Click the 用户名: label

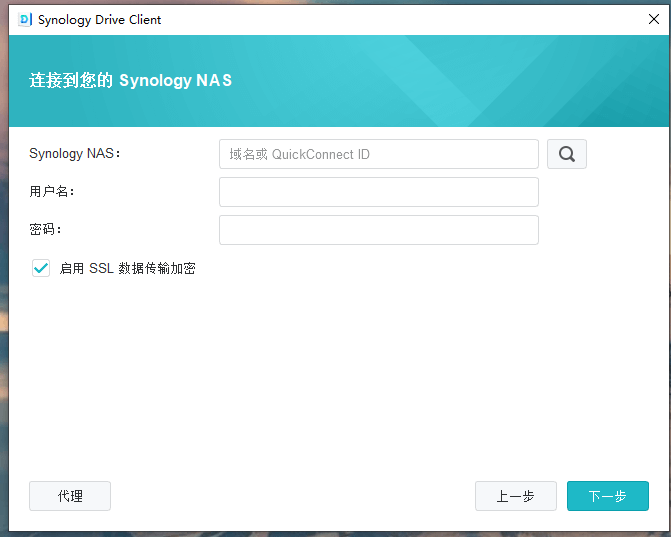point(53,192)
